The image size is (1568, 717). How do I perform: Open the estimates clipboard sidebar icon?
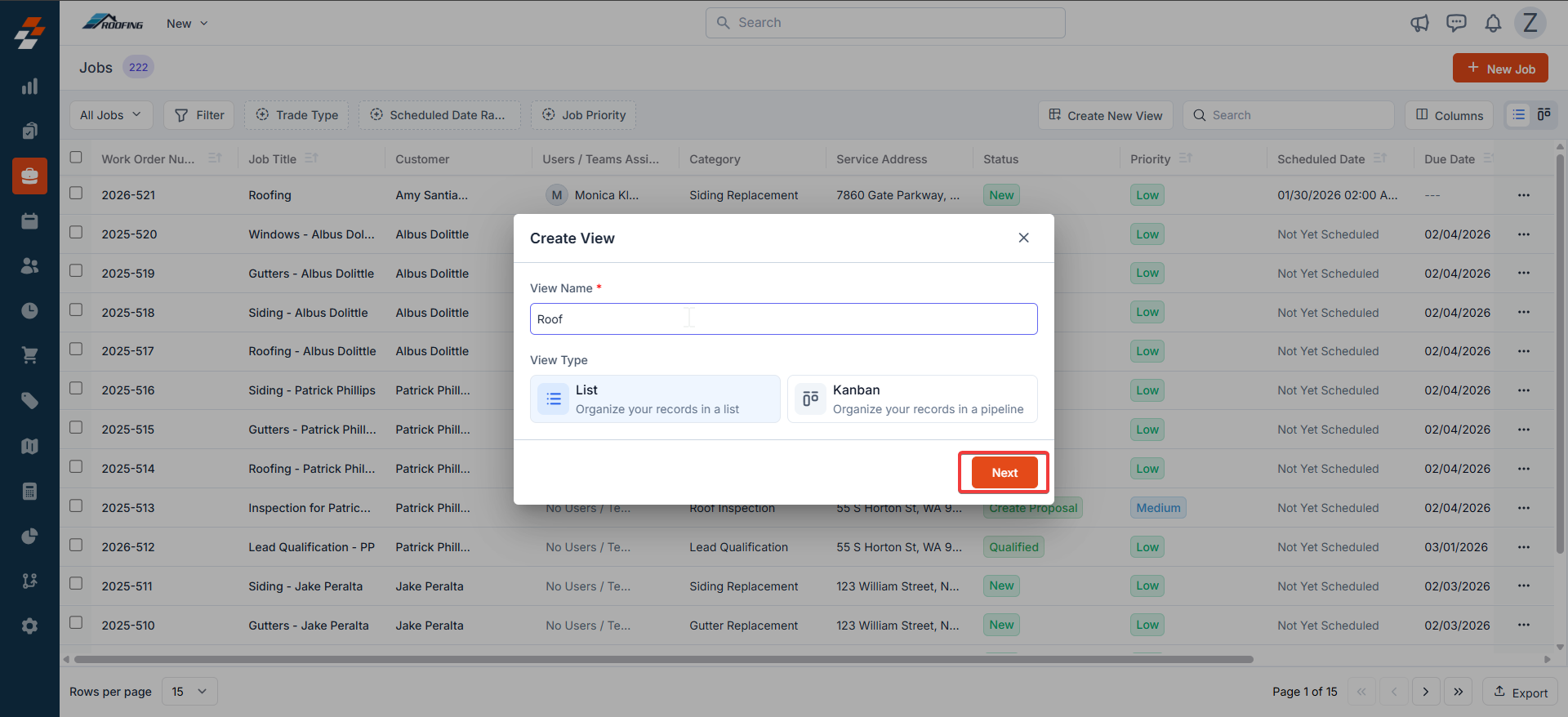[29, 131]
